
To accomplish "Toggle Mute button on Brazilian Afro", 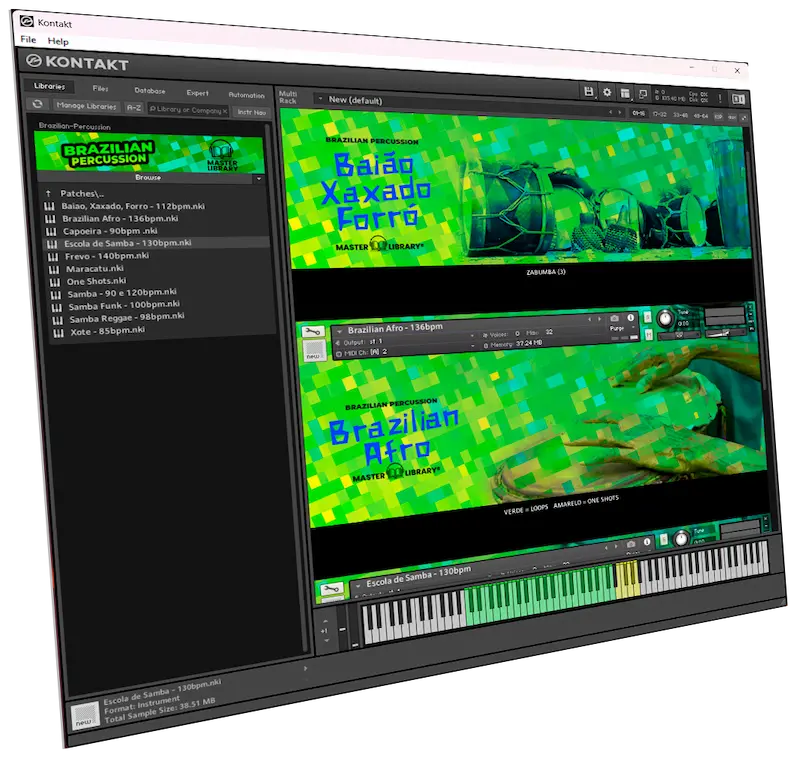I will click(648, 335).
